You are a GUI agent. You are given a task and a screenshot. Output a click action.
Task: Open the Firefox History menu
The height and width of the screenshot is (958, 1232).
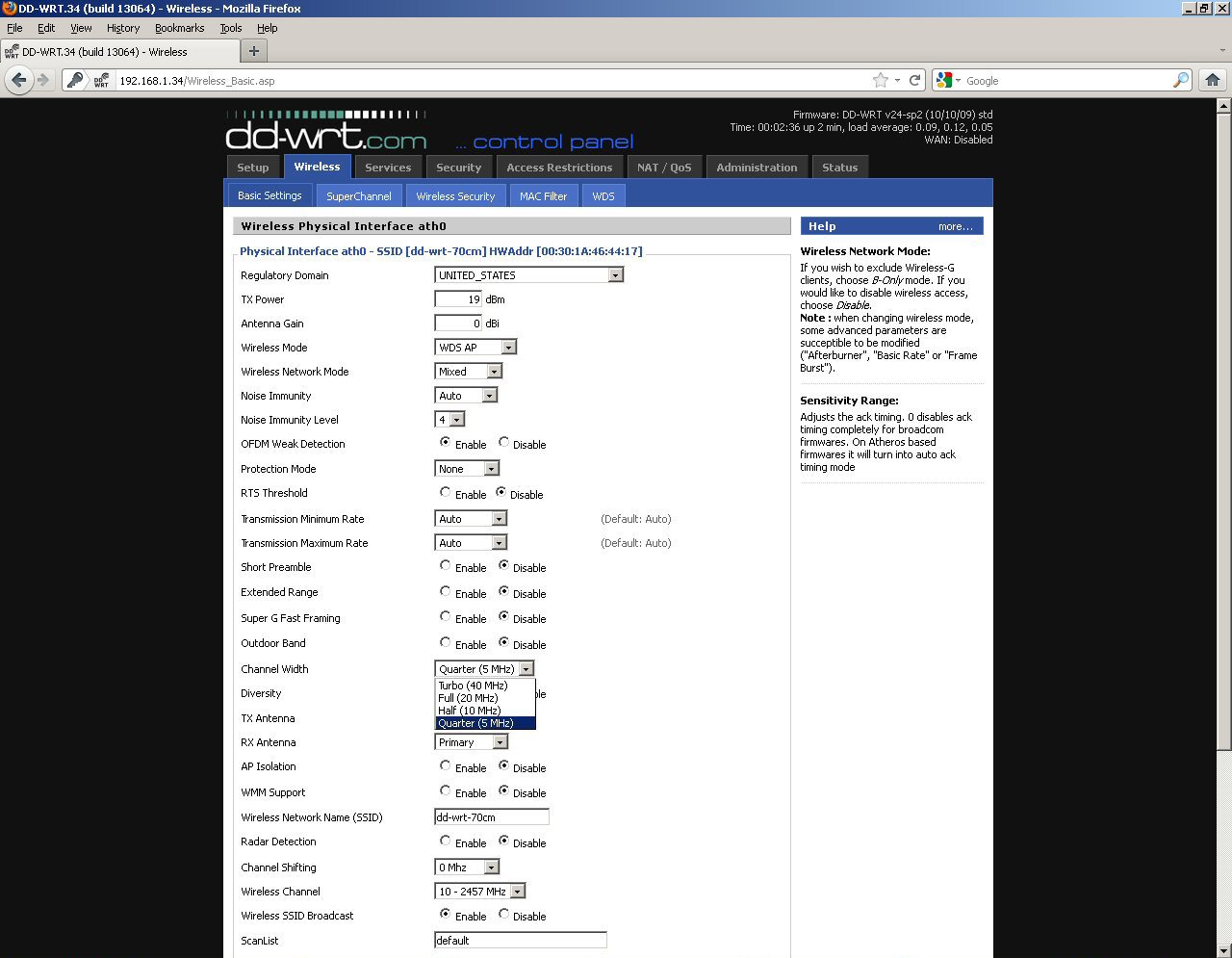[x=123, y=28]
